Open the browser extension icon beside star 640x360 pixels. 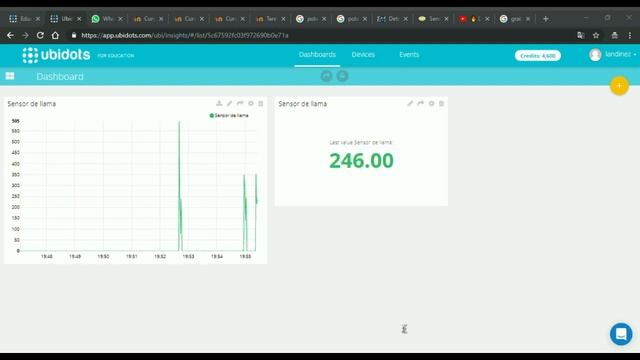[x=614, y=36]
